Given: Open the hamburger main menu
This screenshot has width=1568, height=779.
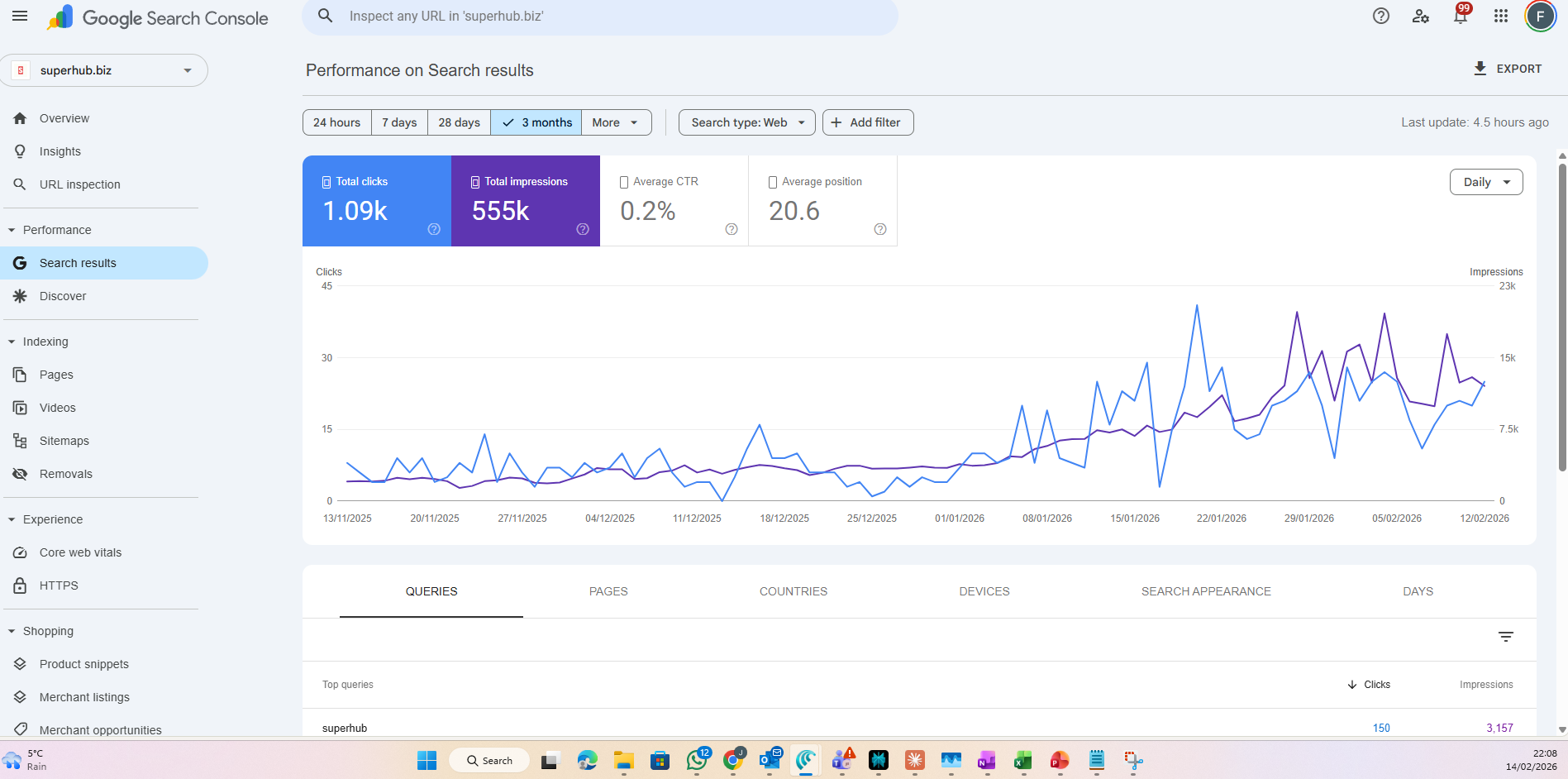Looking at the screenshot, I should pos(20,16).
